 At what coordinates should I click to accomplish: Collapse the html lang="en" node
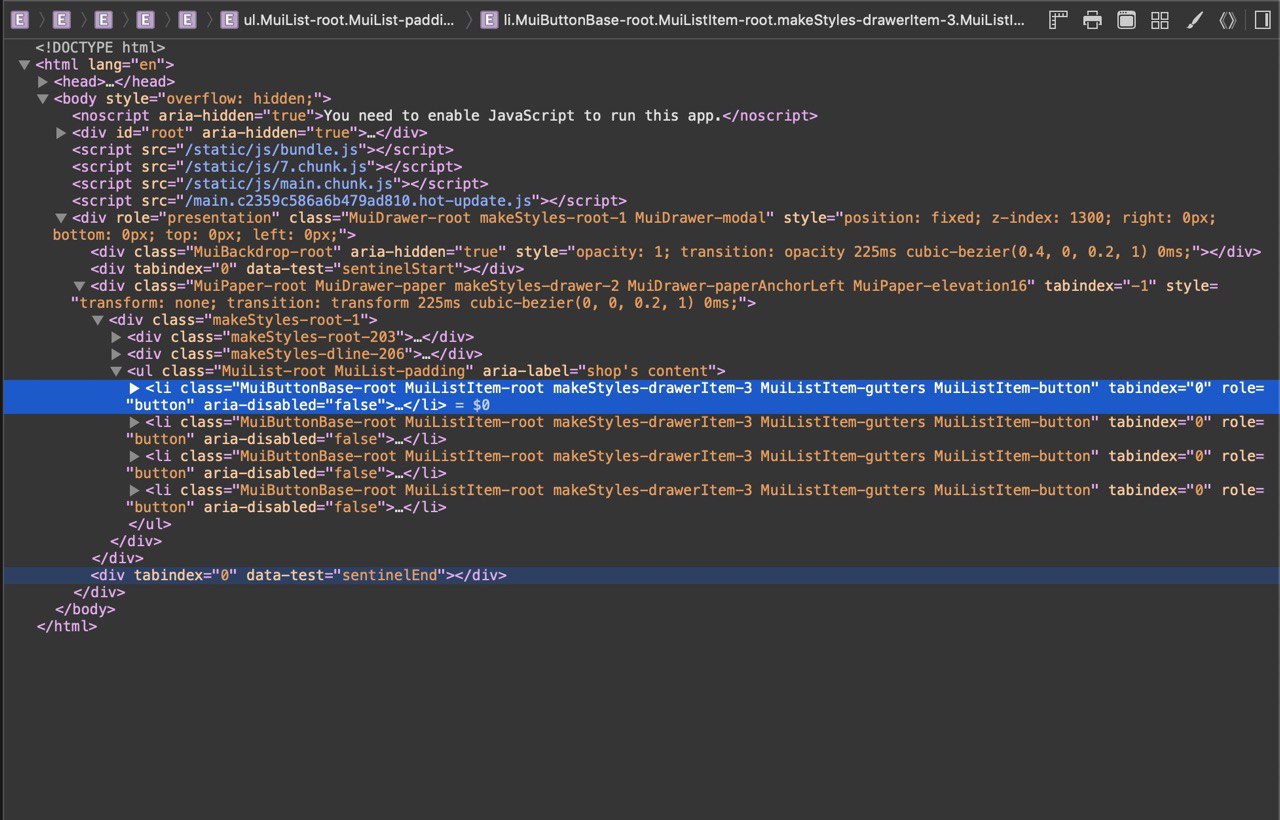point(24,65)
